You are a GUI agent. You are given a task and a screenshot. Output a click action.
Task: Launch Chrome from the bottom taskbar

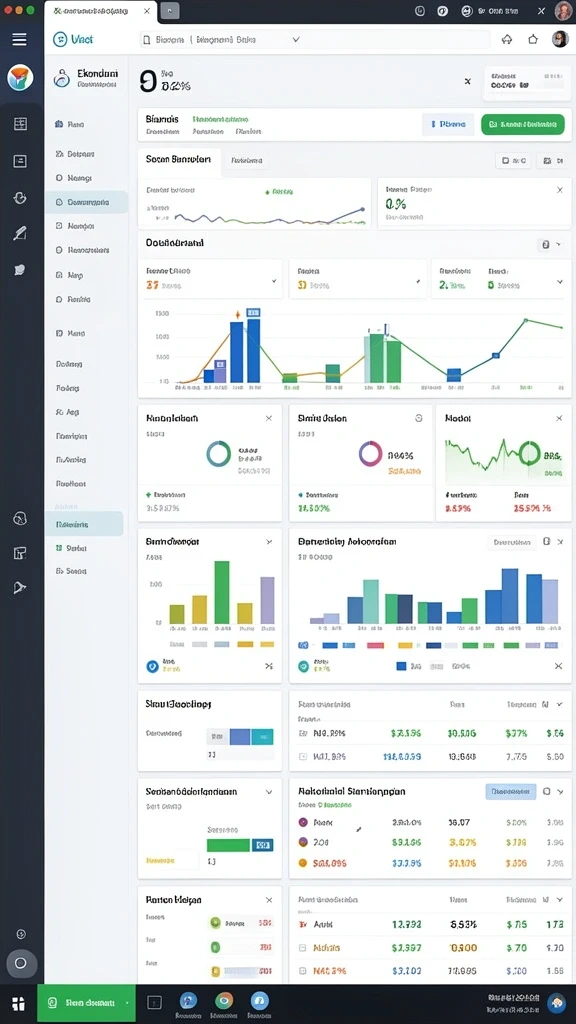[224, 1000]
